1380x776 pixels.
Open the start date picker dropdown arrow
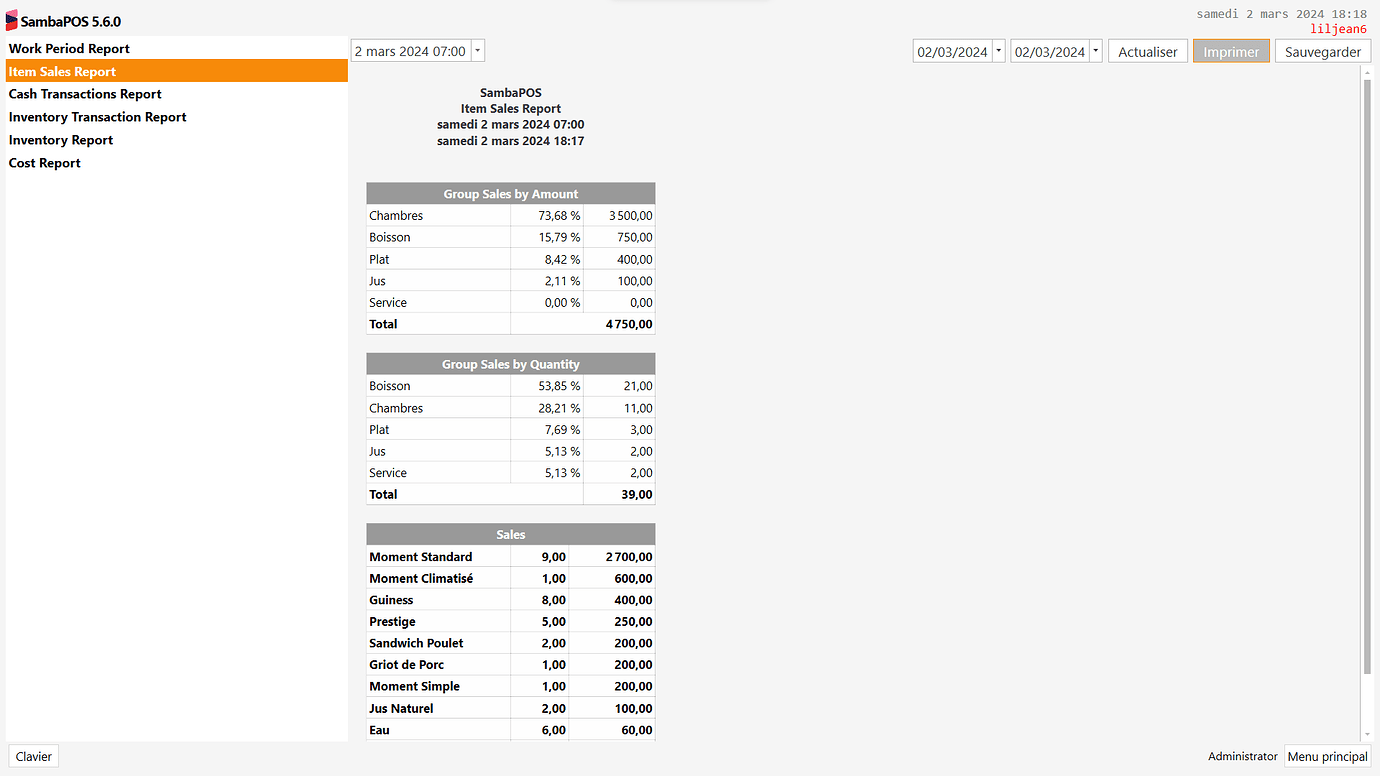click(x=997, y=50)
